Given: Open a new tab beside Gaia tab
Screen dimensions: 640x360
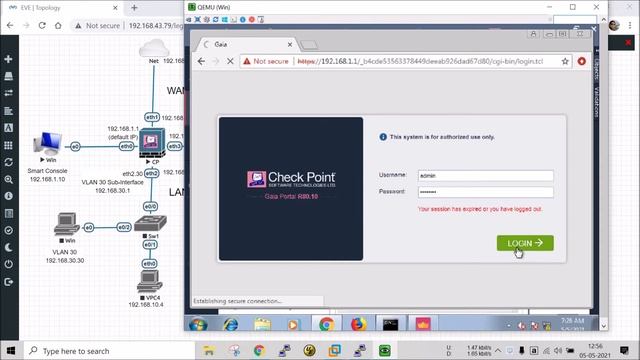Looking at the screenshot, I should [x=309, y=44].
